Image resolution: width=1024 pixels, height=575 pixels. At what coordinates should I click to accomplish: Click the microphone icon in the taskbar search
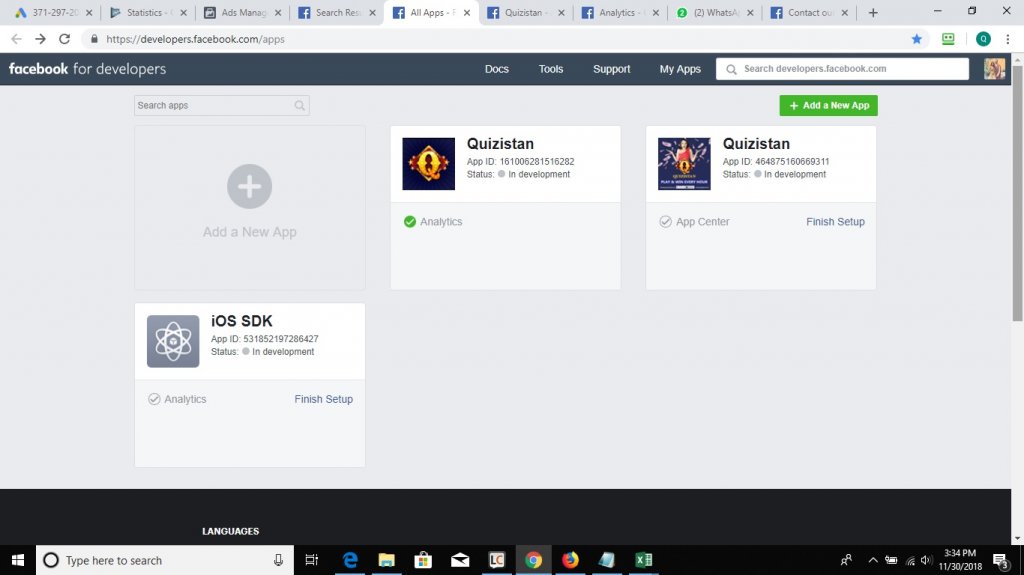278,560
